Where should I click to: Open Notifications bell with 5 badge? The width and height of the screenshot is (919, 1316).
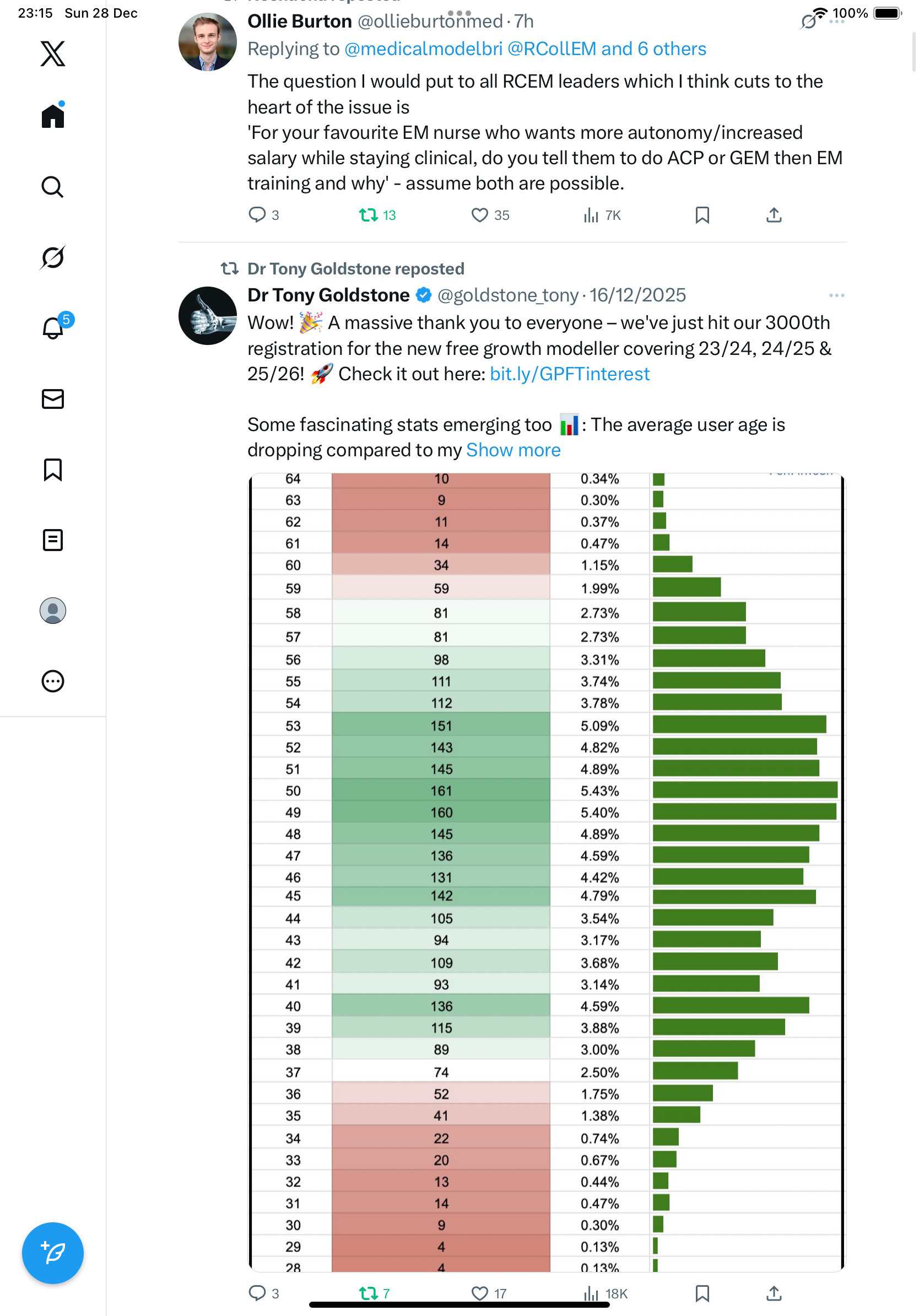coord(53,328)
